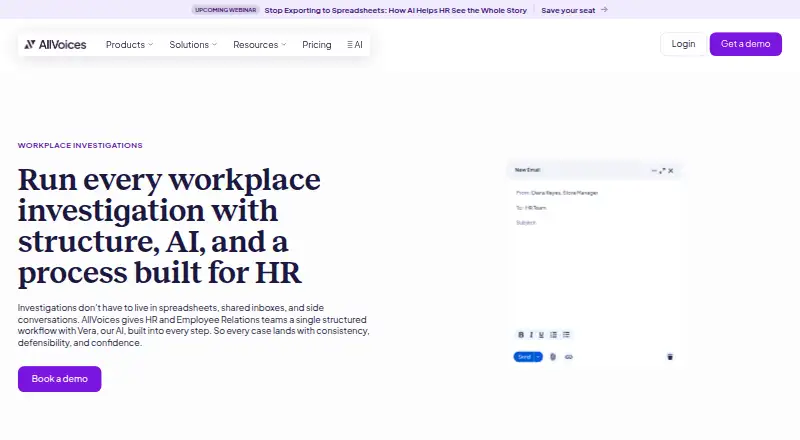The width and height of the screenshot is (800, 440).
Task: Click the 'Run every workplace investigation' headline
Action: pos(169,226)
